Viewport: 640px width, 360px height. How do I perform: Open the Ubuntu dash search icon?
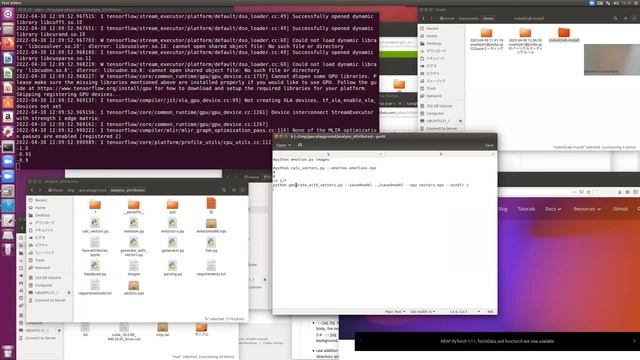8,14
